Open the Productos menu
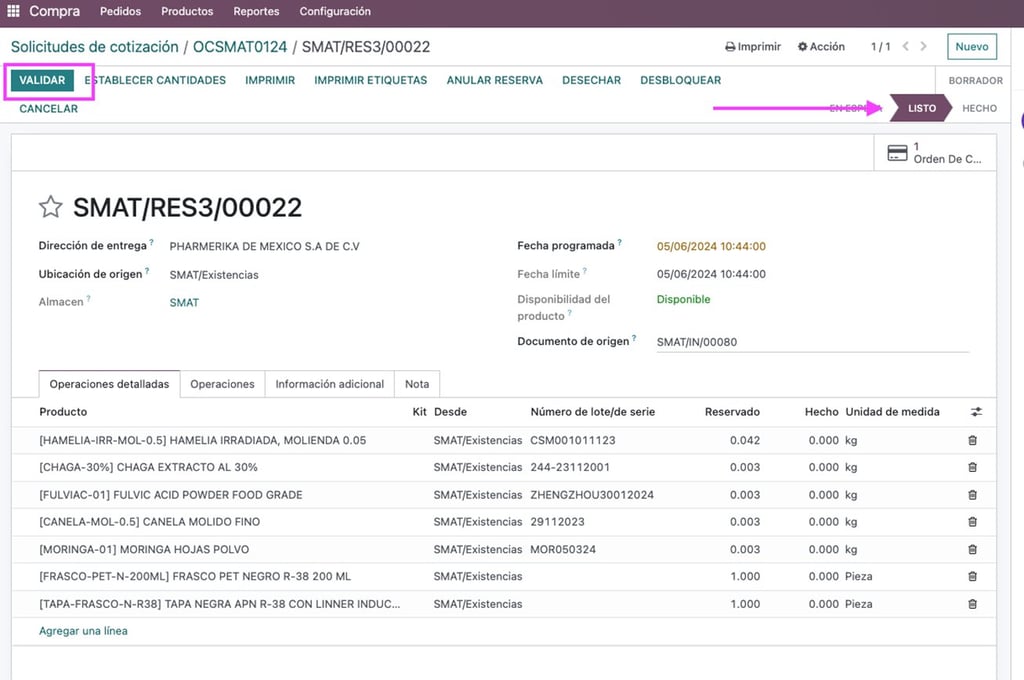 (187, 11)
